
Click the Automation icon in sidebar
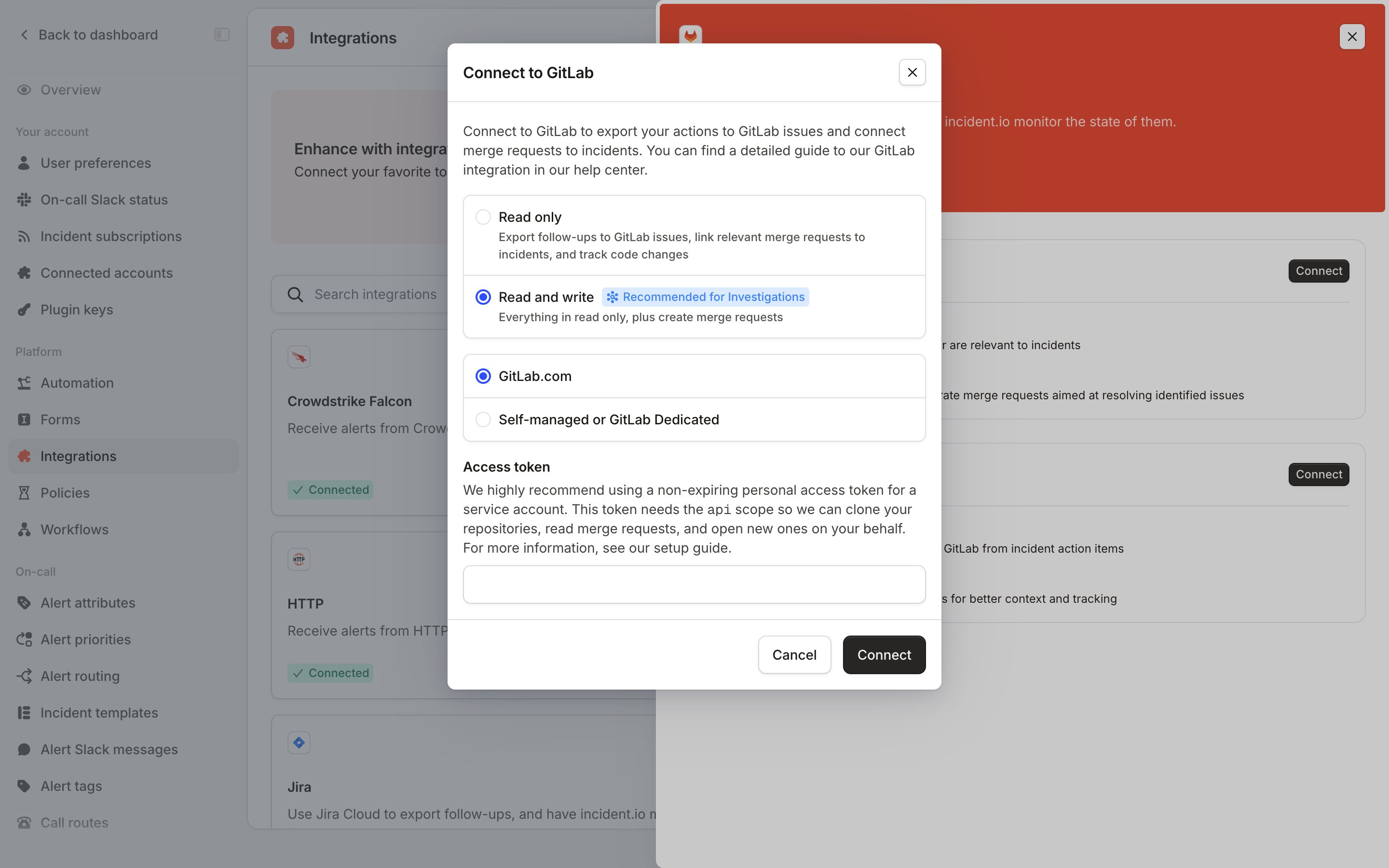[24, 383]
